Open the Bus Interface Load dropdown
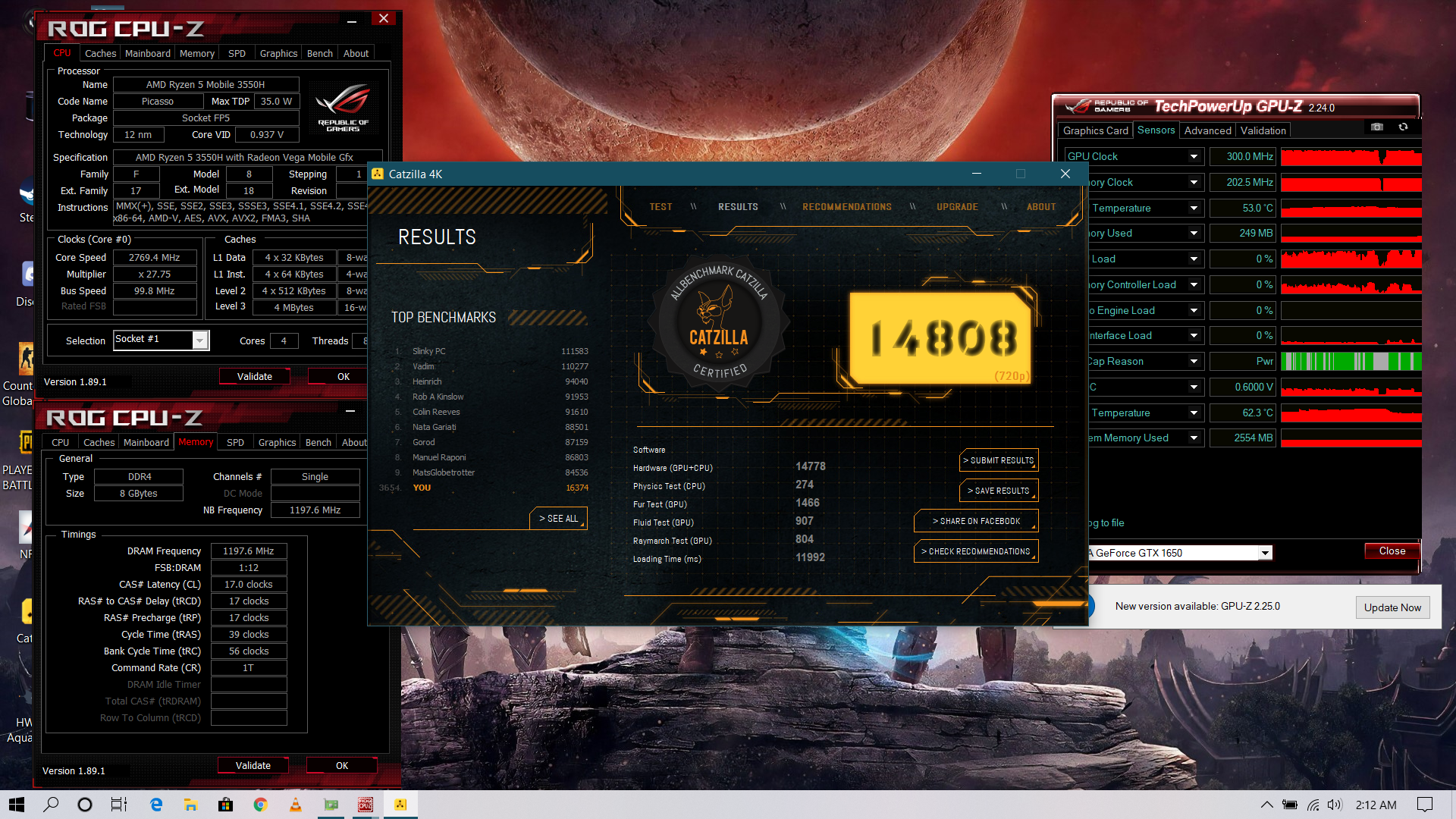The width and height of the screenshot is (1456, 819). (x=1194, y=336)
